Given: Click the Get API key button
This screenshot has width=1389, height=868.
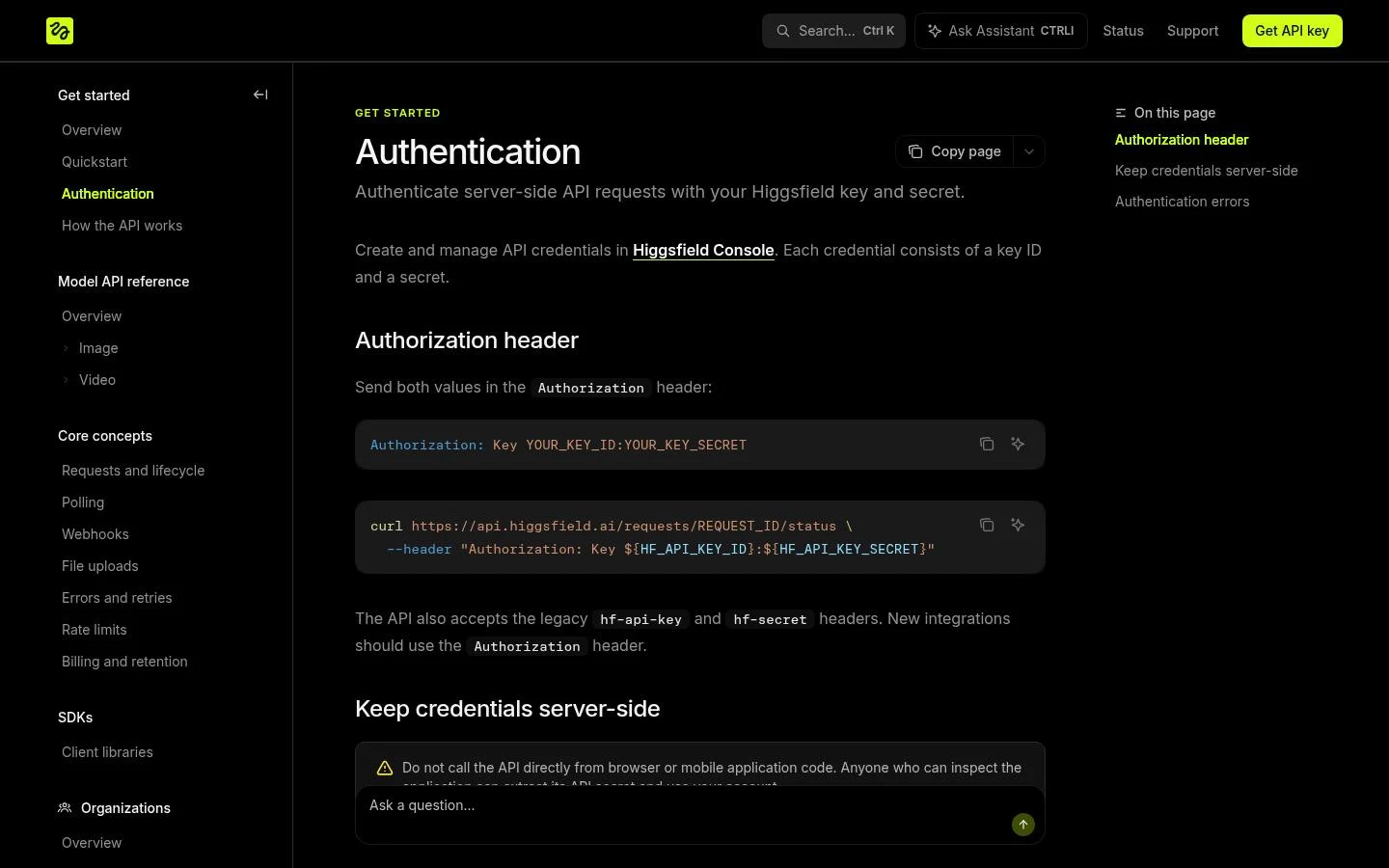Looking at the screenshot, I should [x=1292, y=31].
